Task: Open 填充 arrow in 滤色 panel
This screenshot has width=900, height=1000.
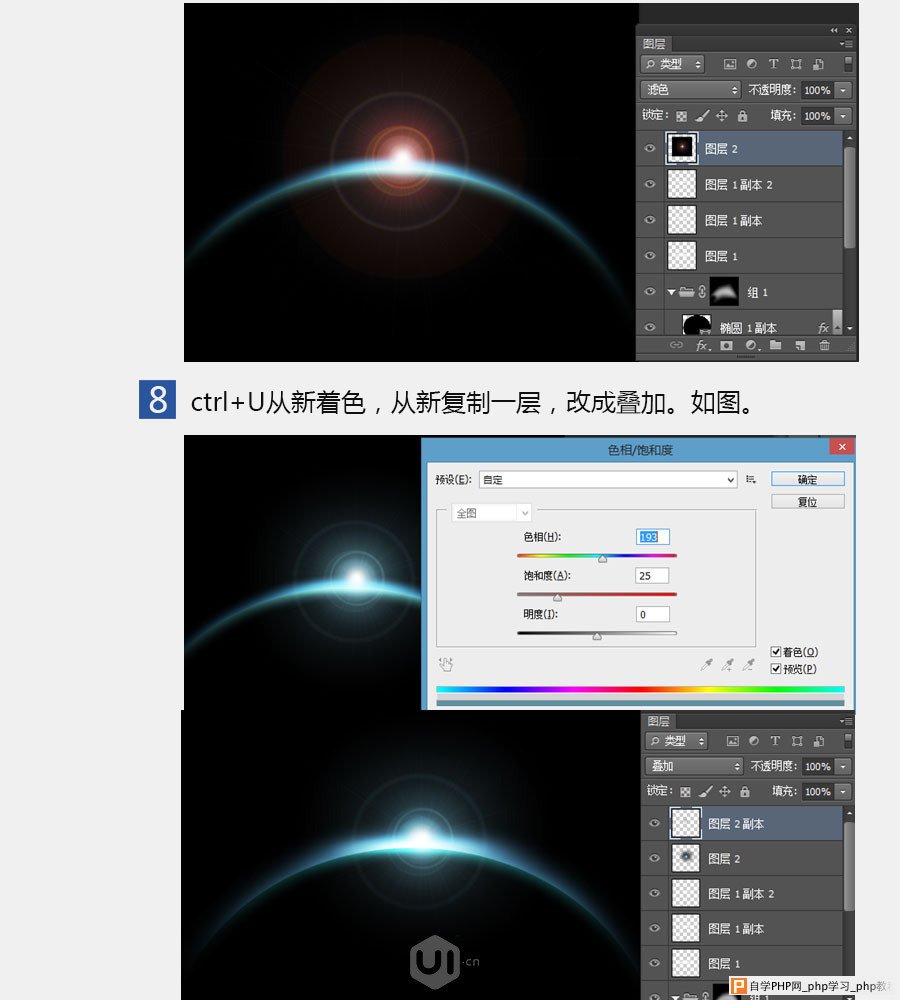Action: 843,115
